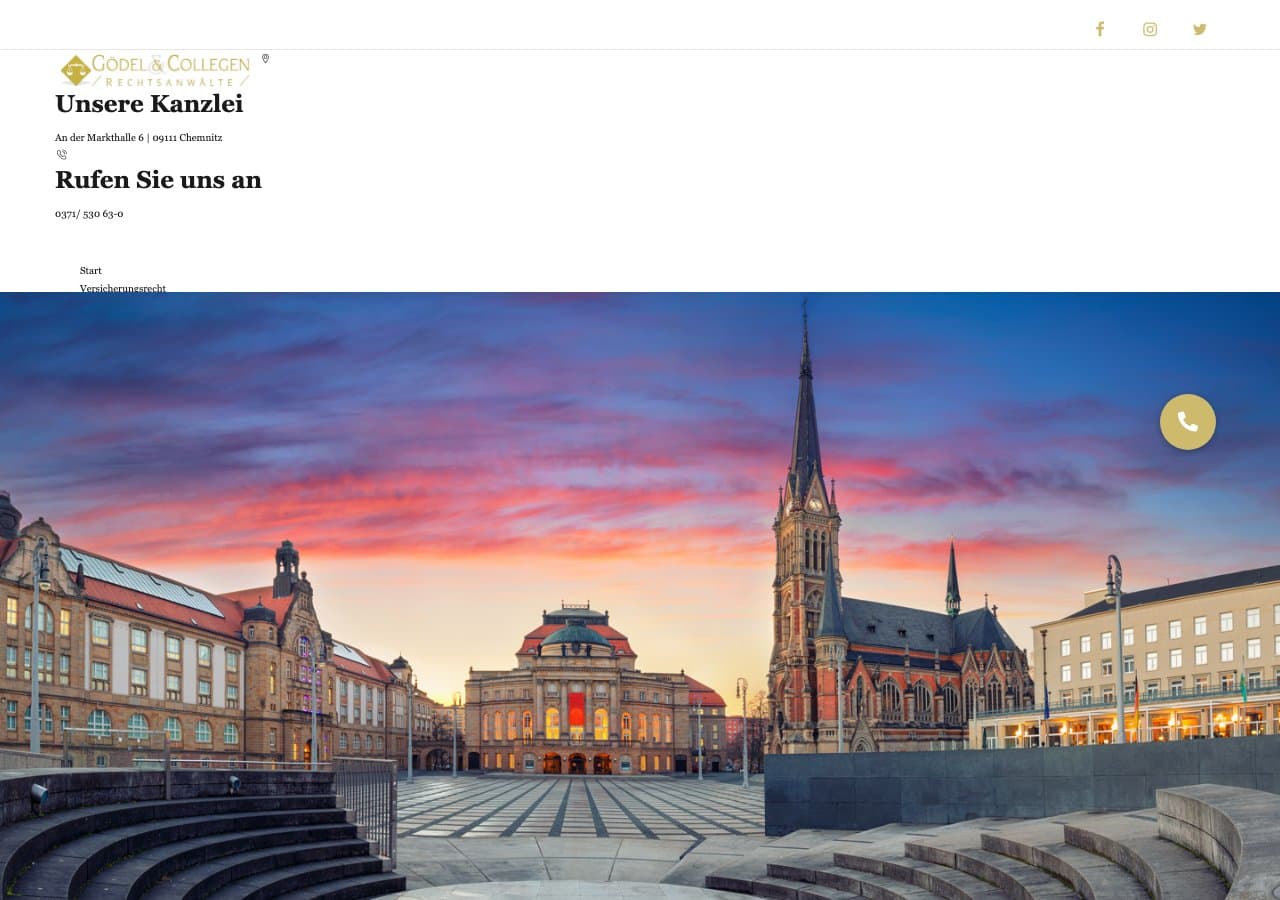Click the gold scales emblem in the logo

click(75, 71)
